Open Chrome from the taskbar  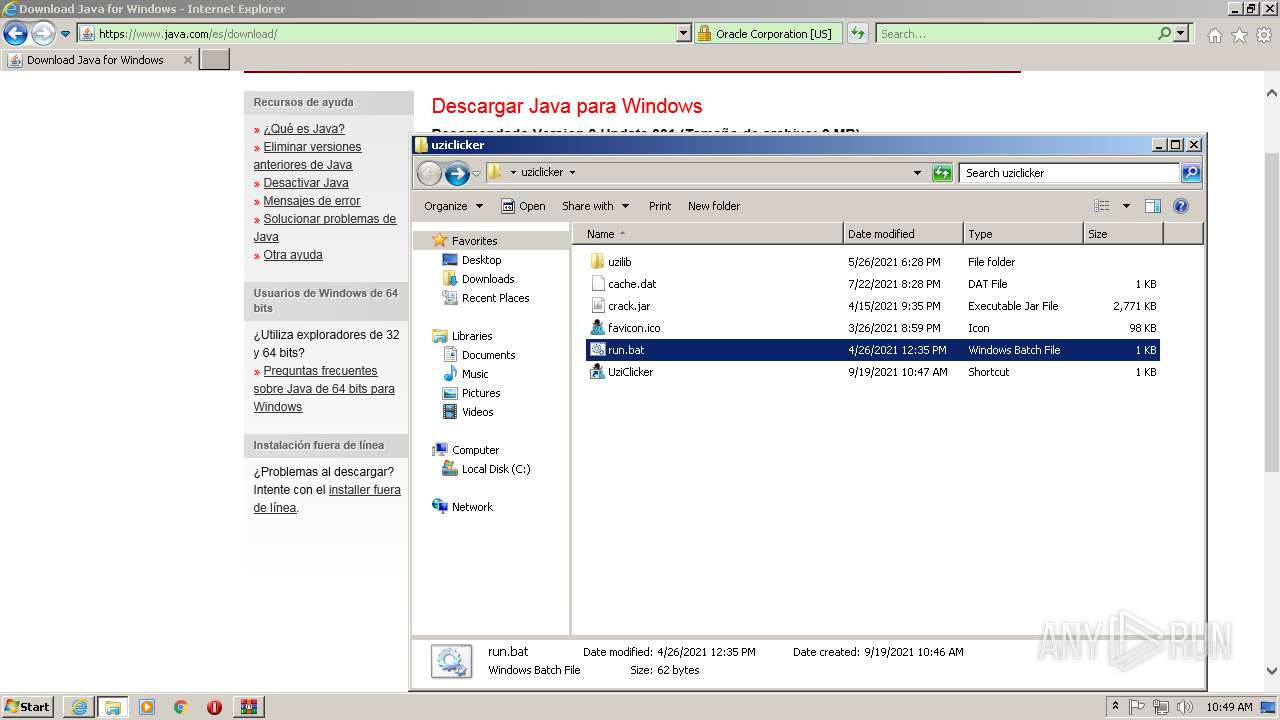click(180, 707)
